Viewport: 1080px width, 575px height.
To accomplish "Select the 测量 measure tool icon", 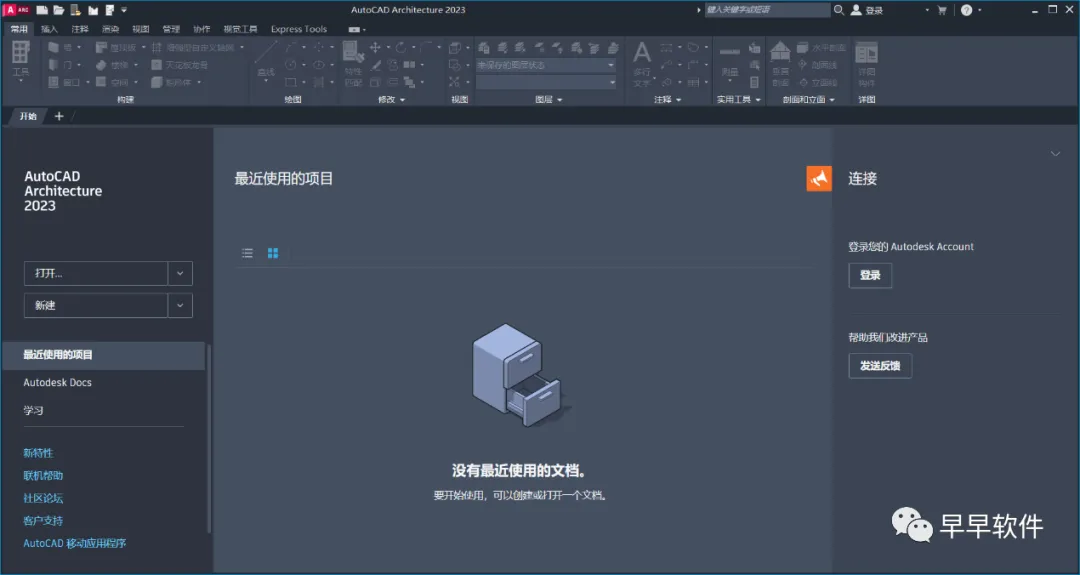I will 729,52.
